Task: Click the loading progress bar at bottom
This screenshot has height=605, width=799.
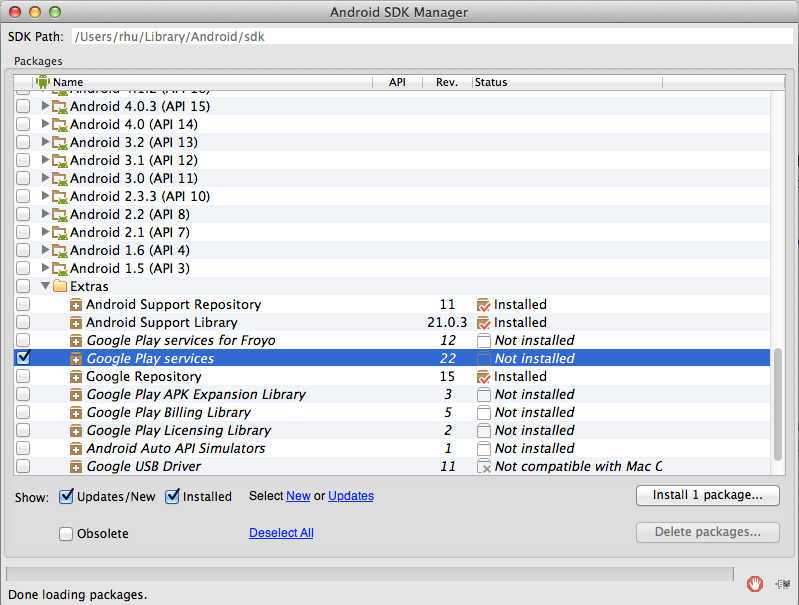Action: [x=370, y=573]
